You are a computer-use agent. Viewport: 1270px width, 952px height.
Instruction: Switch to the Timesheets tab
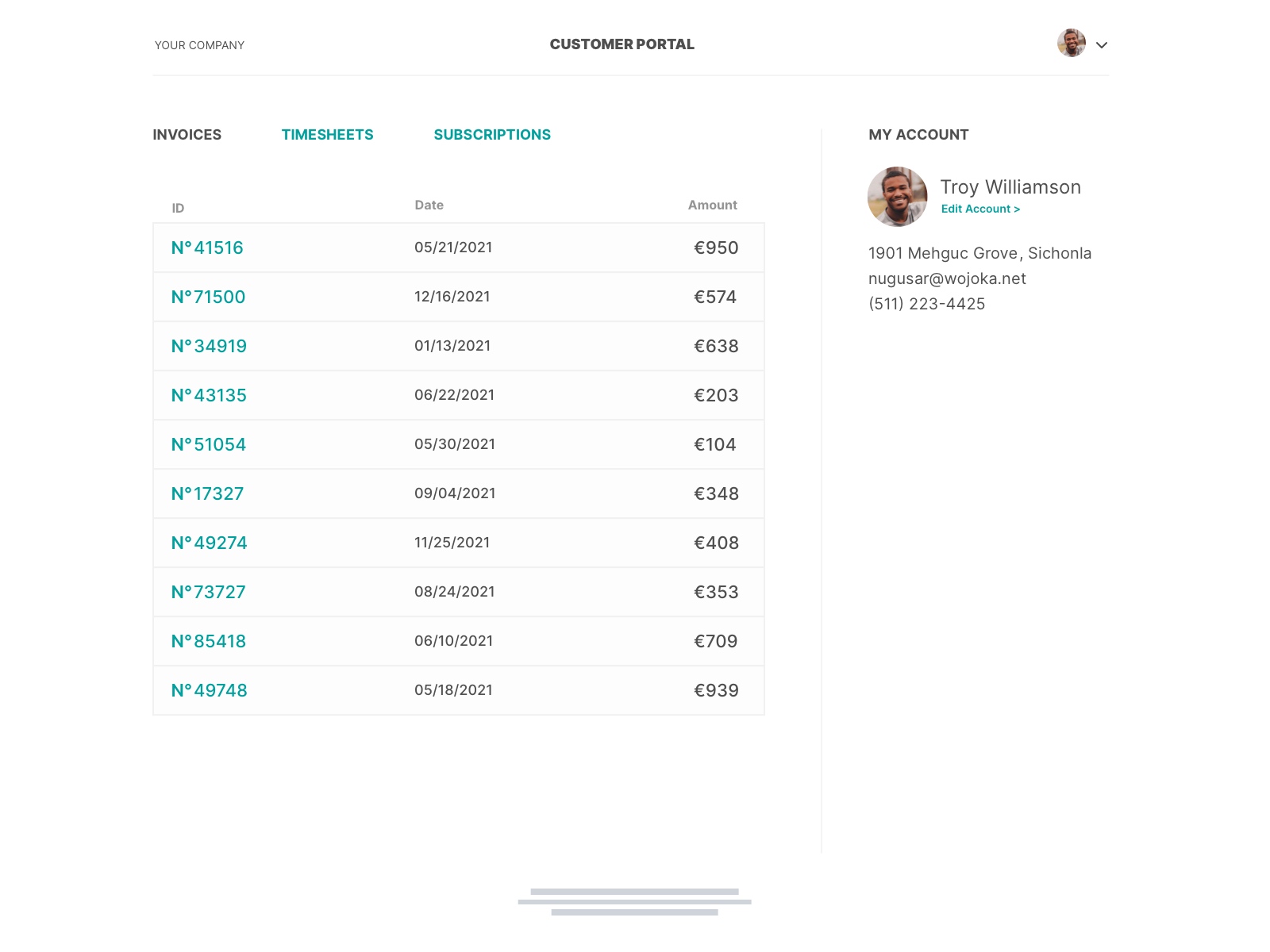[327, 135]
